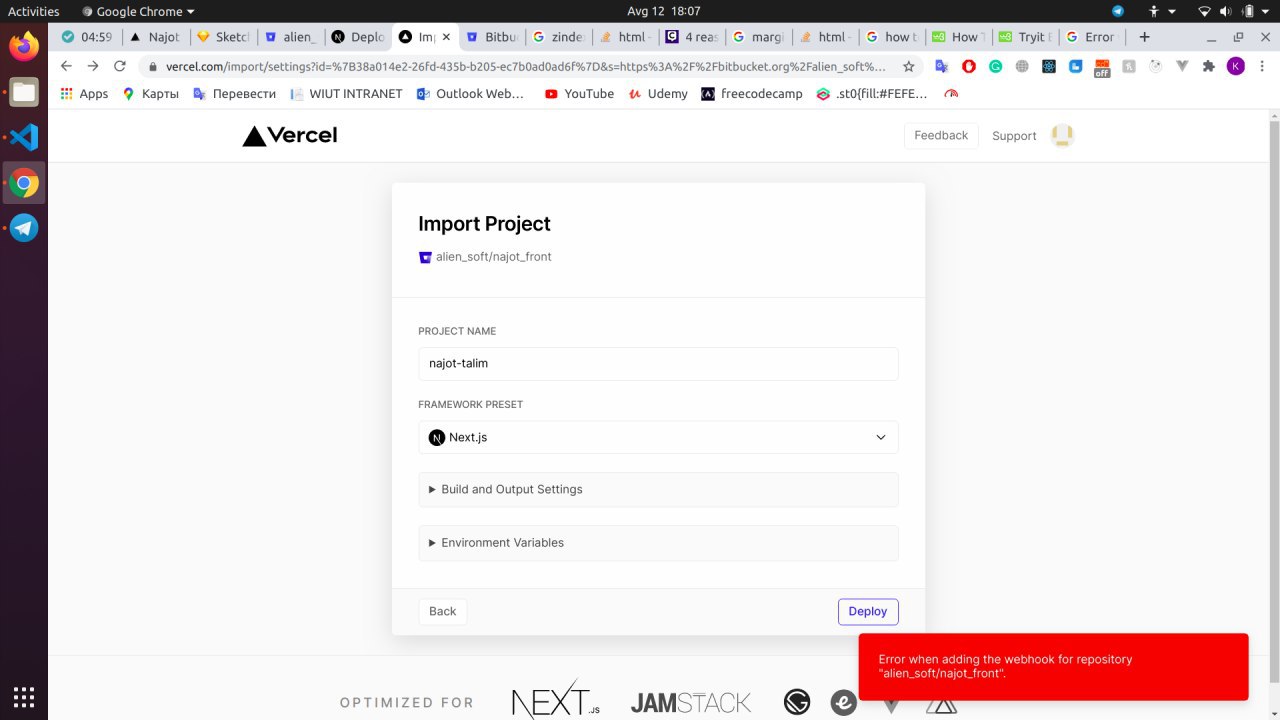Screen dimensions: 1280x720
Task: Click the Back button
Action: (x=442, y=611)
